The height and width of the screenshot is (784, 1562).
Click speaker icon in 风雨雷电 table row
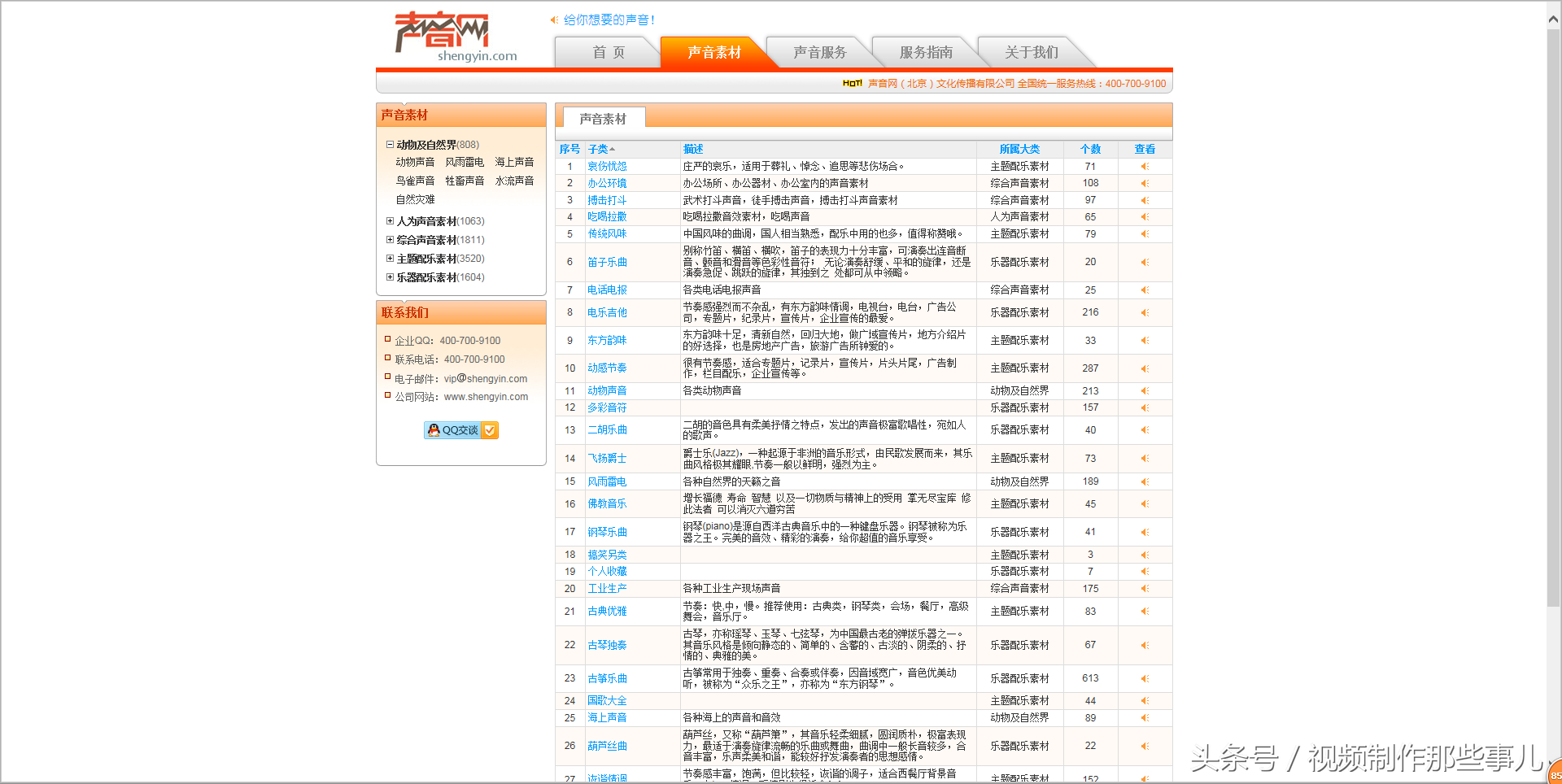[1145, 481]
